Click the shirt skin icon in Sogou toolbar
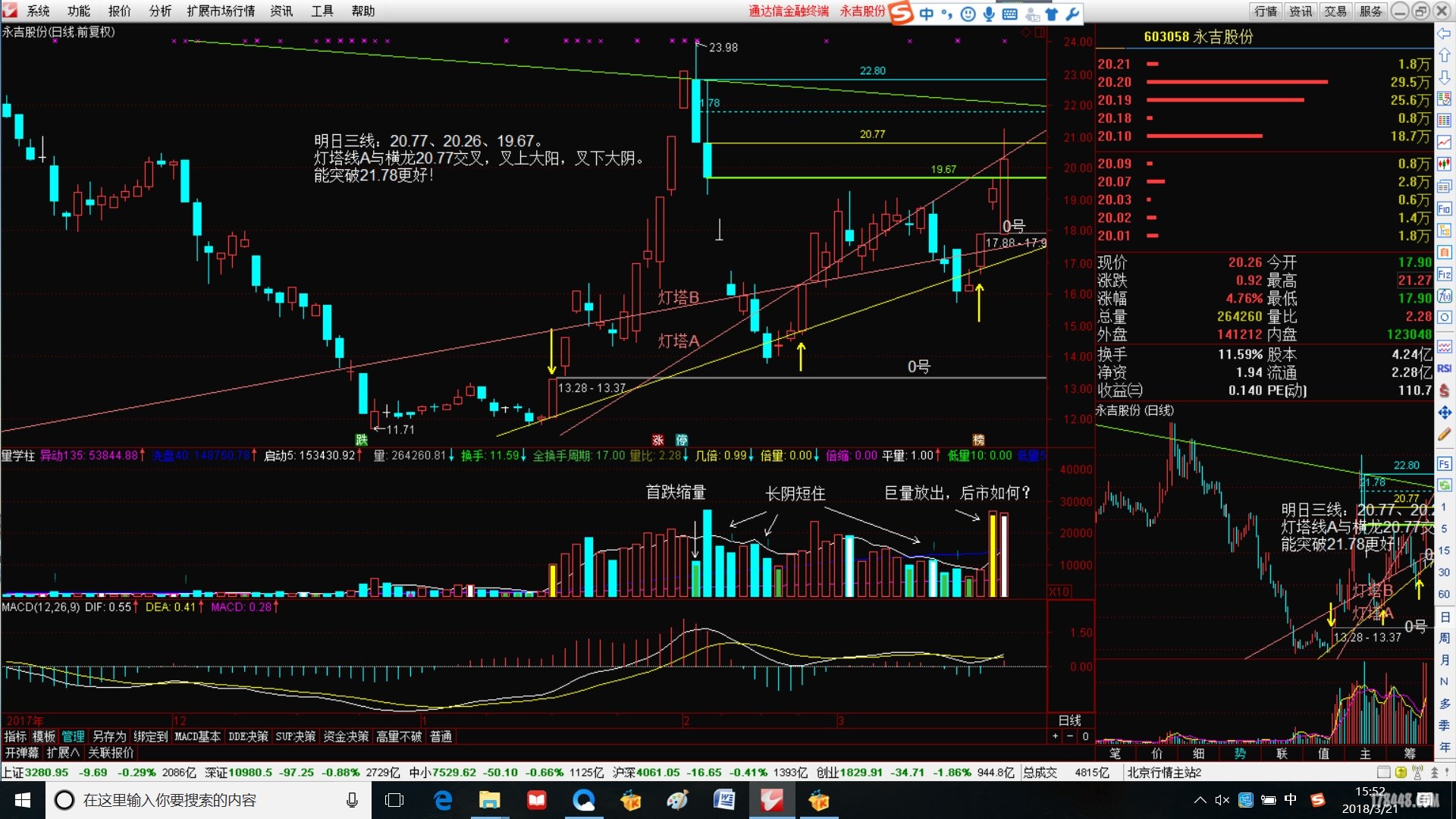 [1052, 14]
